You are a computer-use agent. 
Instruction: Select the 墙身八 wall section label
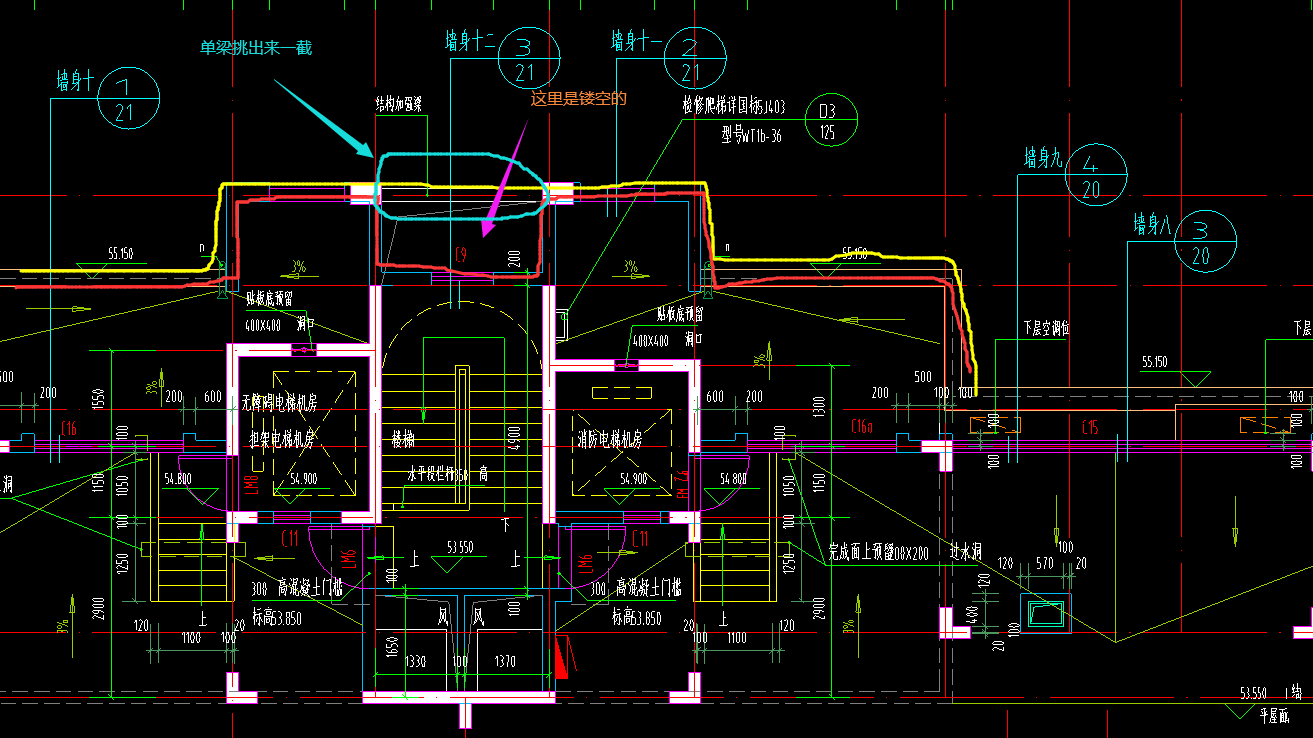click(x=1152, y=223)
